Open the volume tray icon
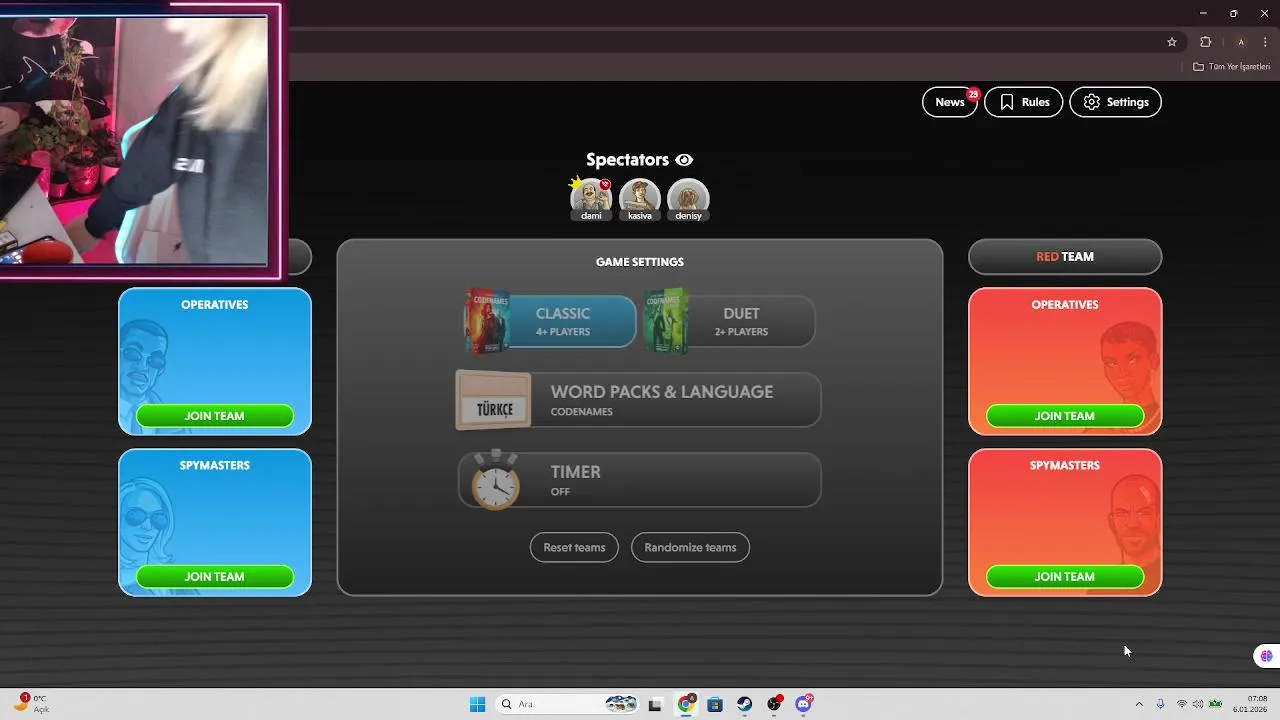 [x=1198, y=704]
